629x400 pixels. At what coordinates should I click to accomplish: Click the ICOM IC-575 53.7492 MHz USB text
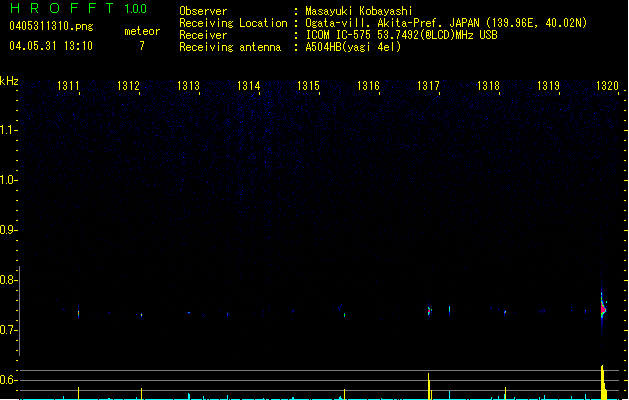coord(402,35)
